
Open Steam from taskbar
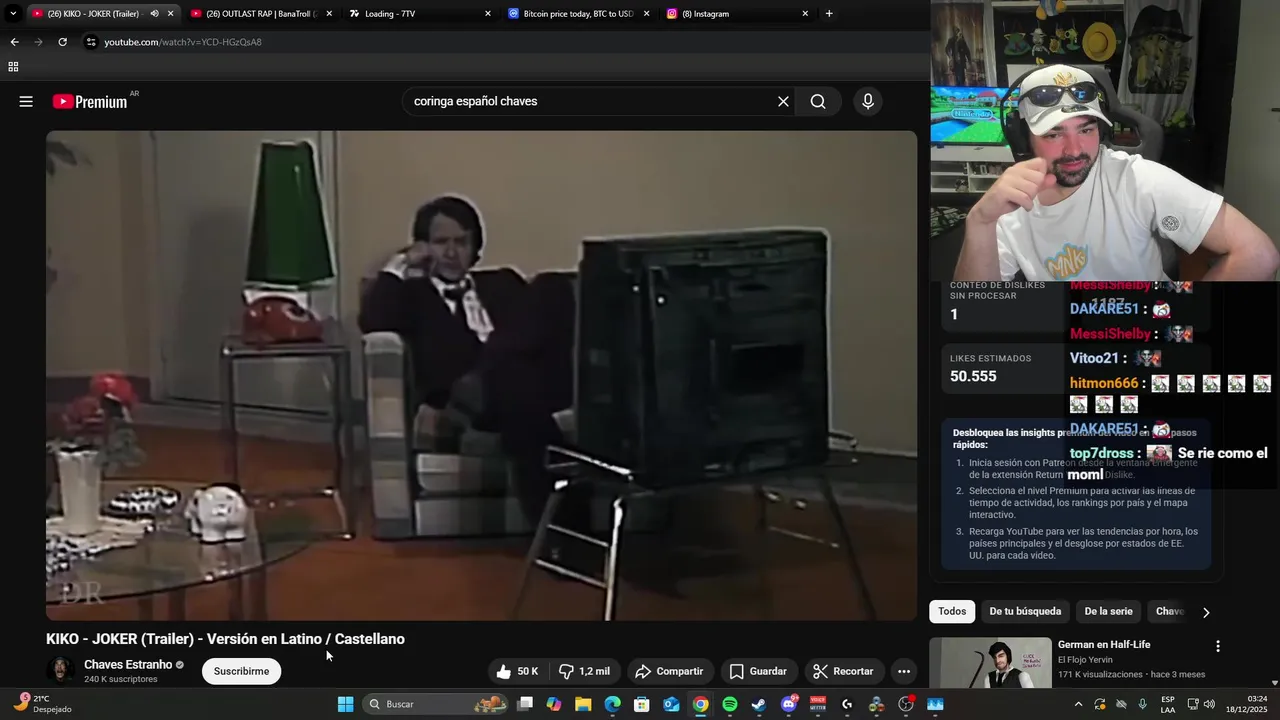759,704
